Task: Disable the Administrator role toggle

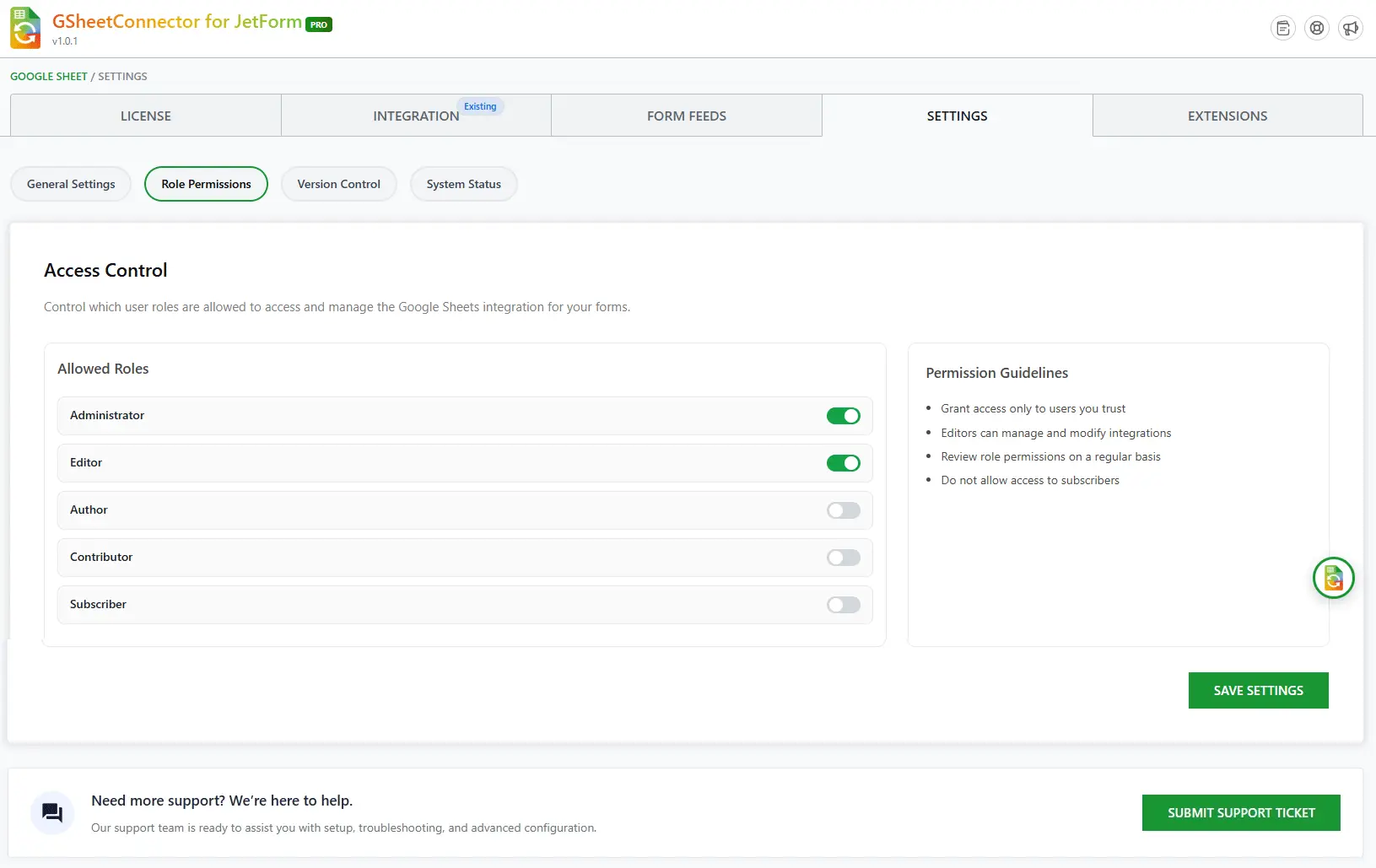Action: 843,416
